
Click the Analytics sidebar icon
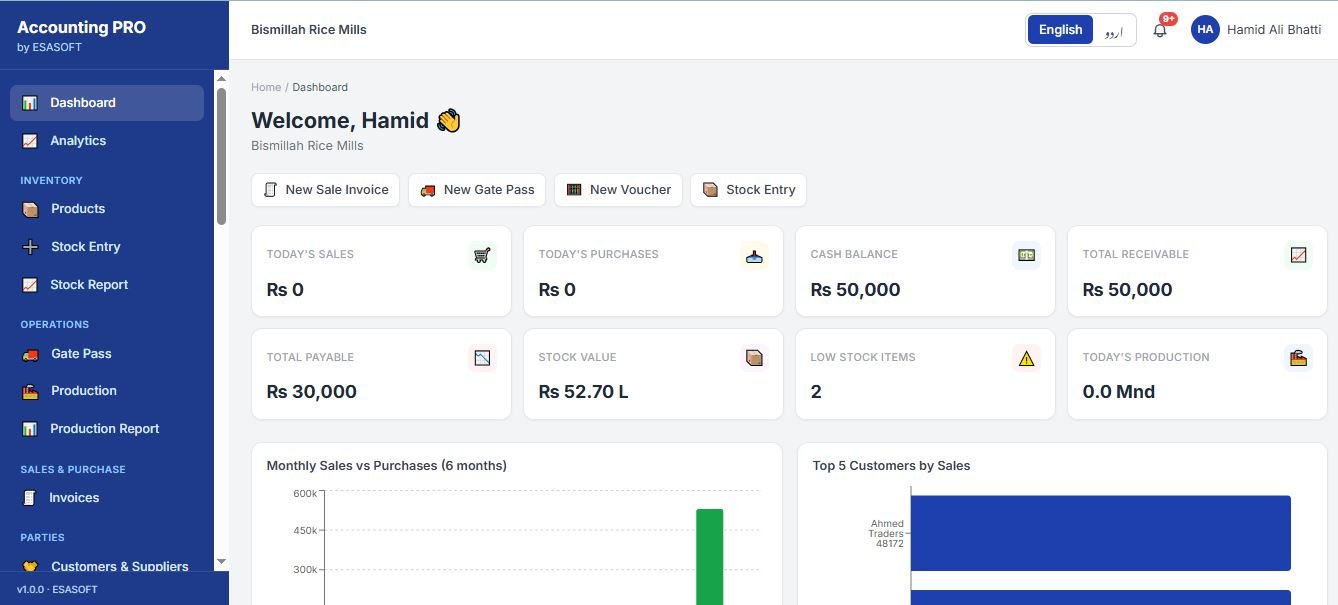(30, 141)
